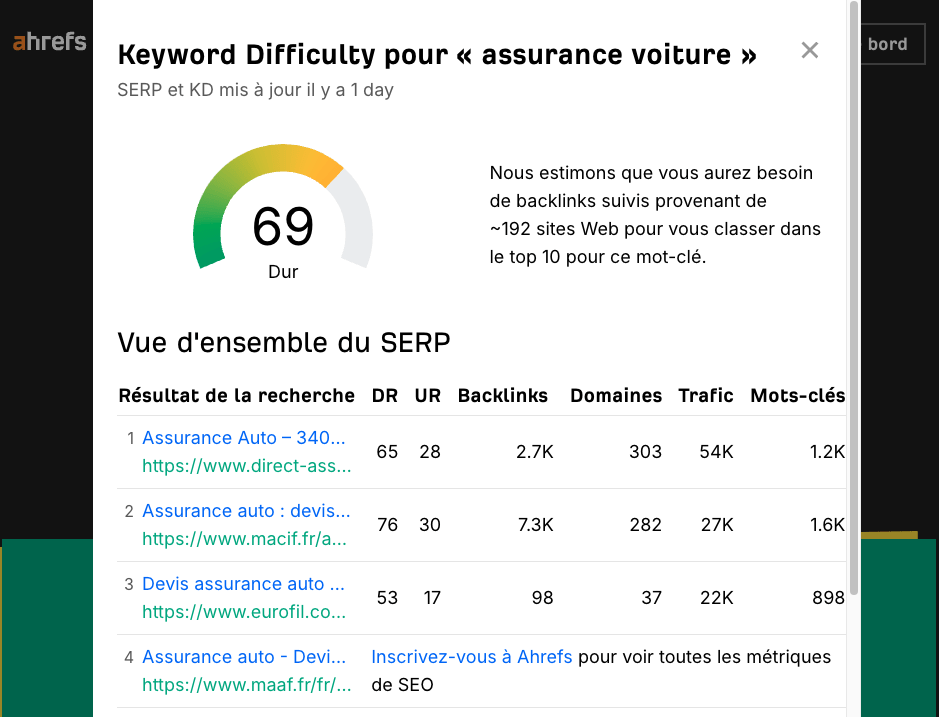Sort results by the DR column

[x=385, y=395]
